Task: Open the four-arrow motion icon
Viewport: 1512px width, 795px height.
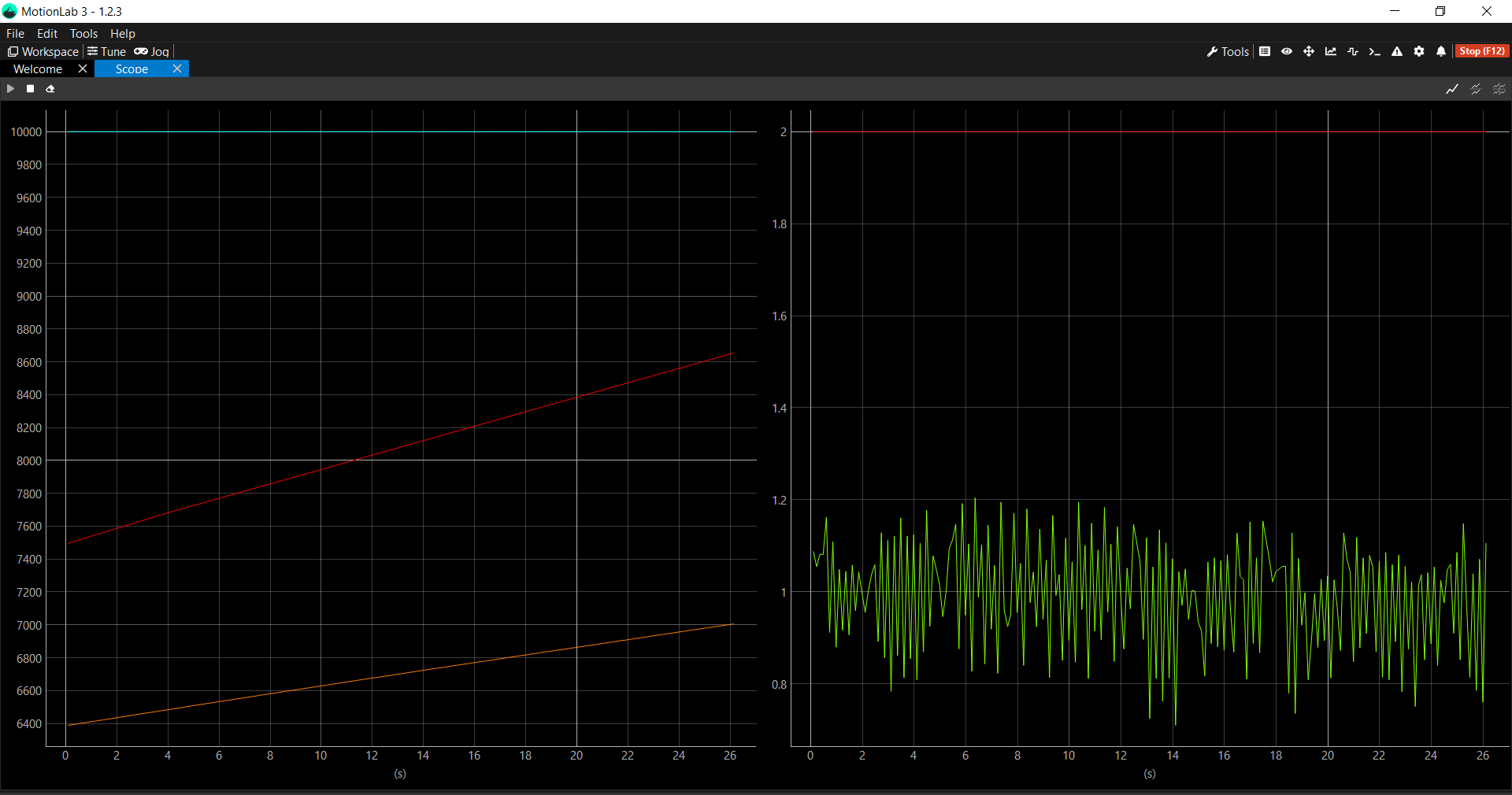Action: (1309, 51)
